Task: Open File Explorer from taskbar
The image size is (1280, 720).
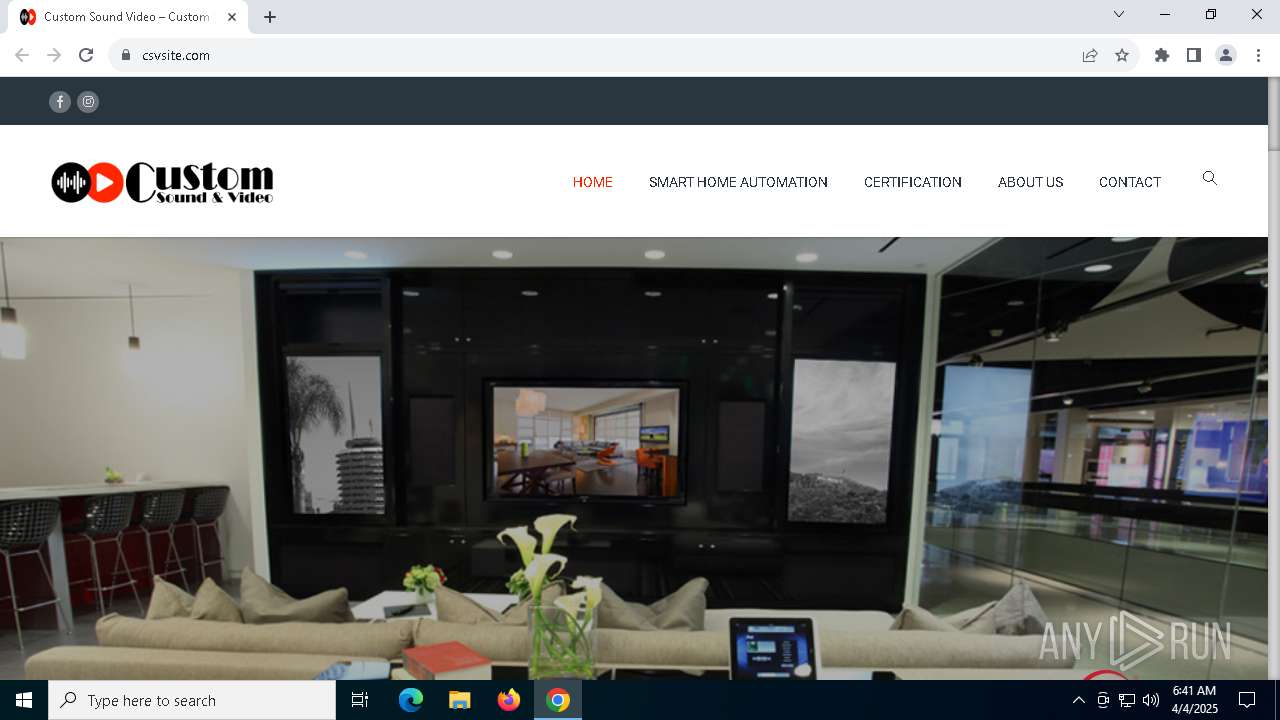Action: 459,700
